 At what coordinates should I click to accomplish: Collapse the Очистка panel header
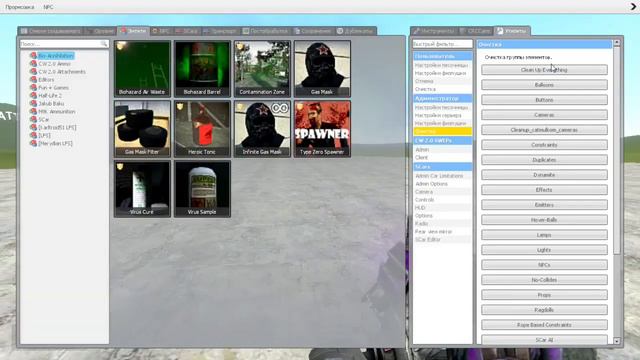click(544, 44)
